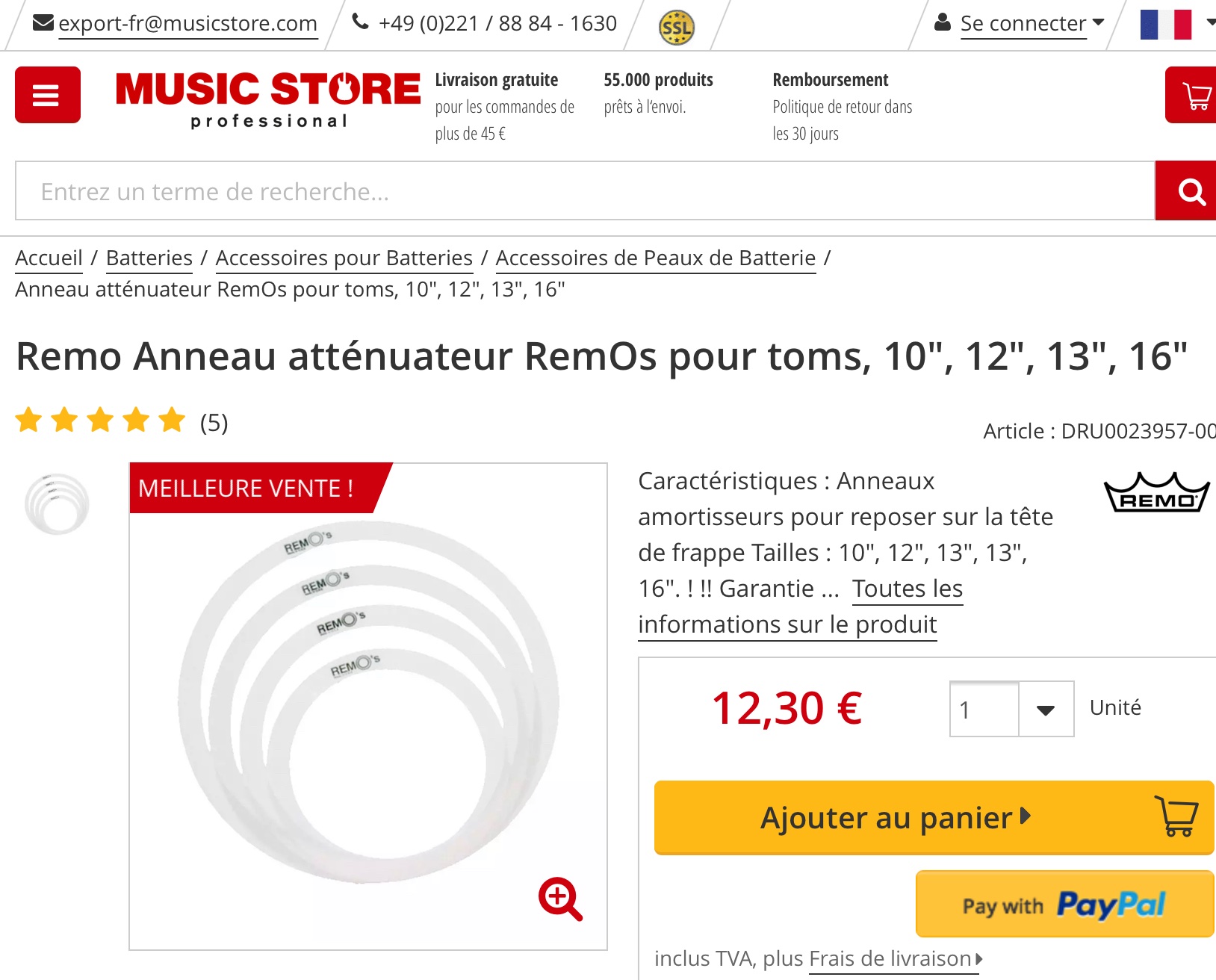
Task: Click Ajouter au panier button
Action: [934, 817]
